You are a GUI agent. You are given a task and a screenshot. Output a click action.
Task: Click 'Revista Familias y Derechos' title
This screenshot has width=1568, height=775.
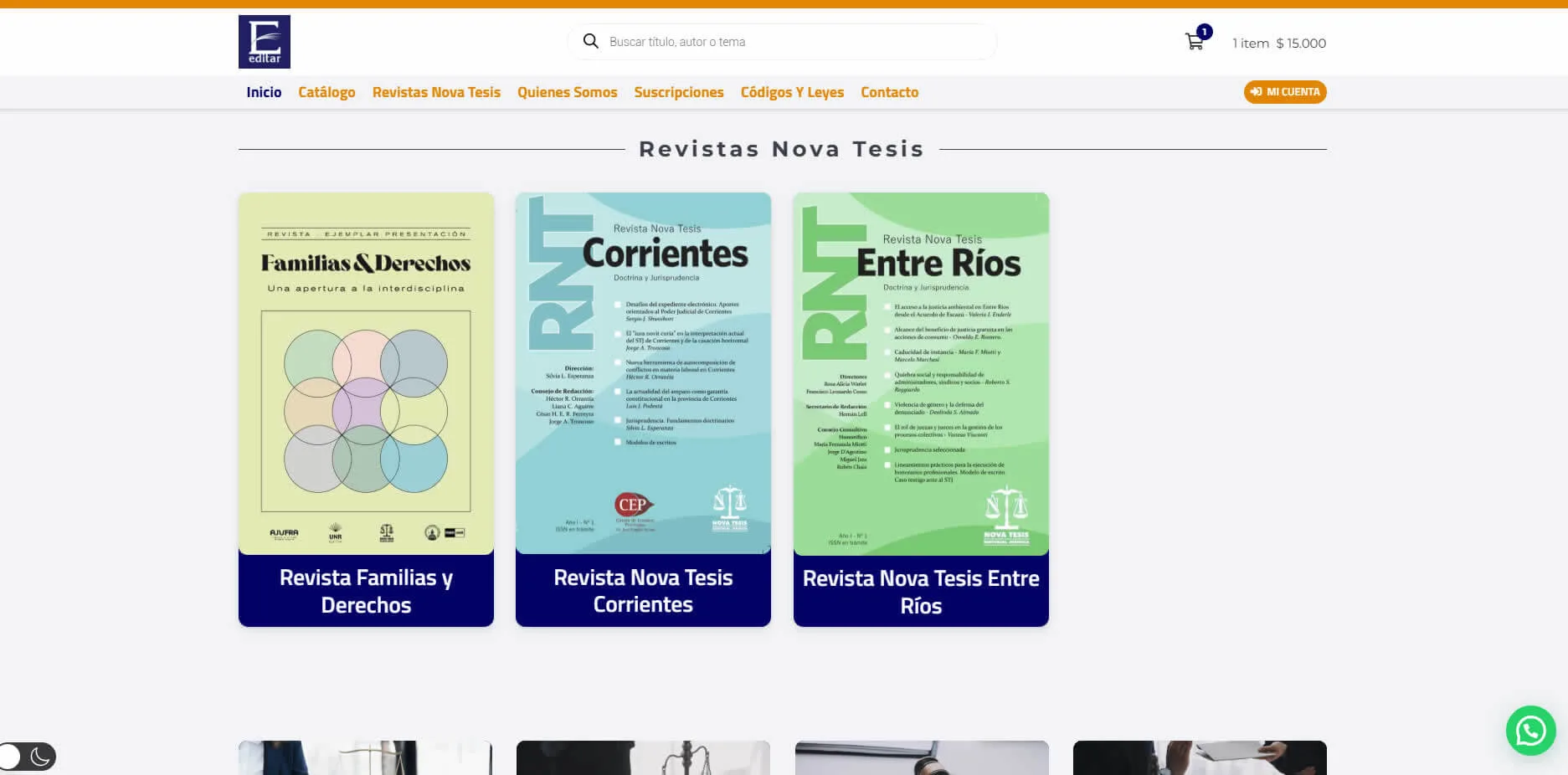tap(366, 591)
